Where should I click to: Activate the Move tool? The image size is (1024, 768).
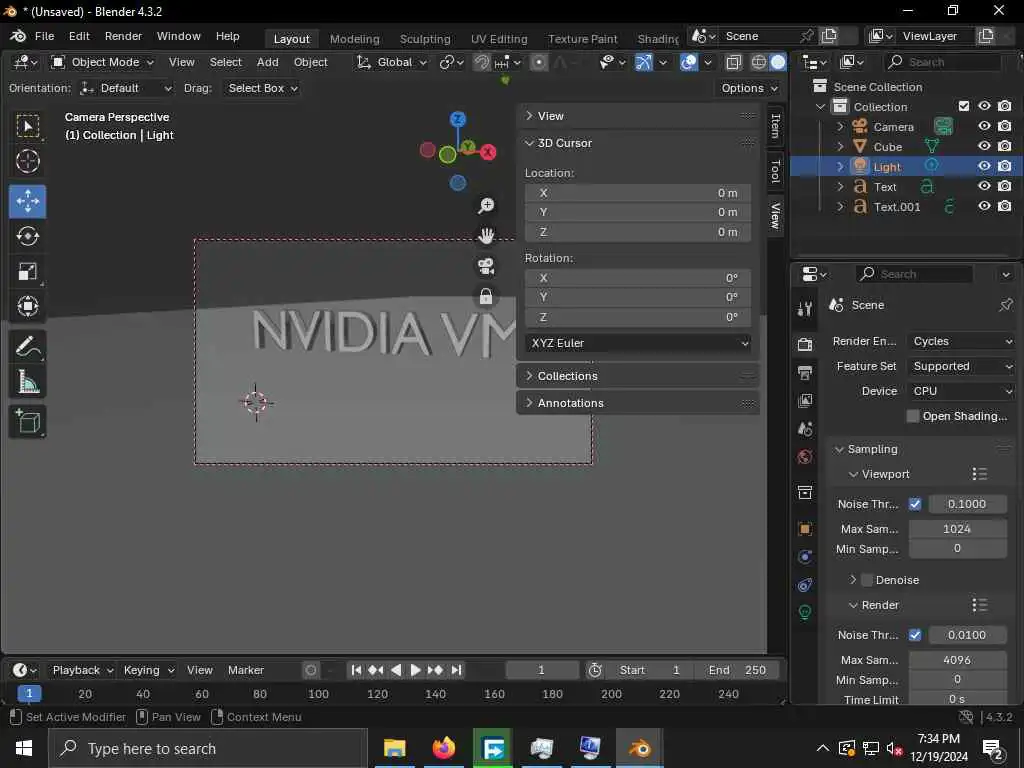[27, 201]
